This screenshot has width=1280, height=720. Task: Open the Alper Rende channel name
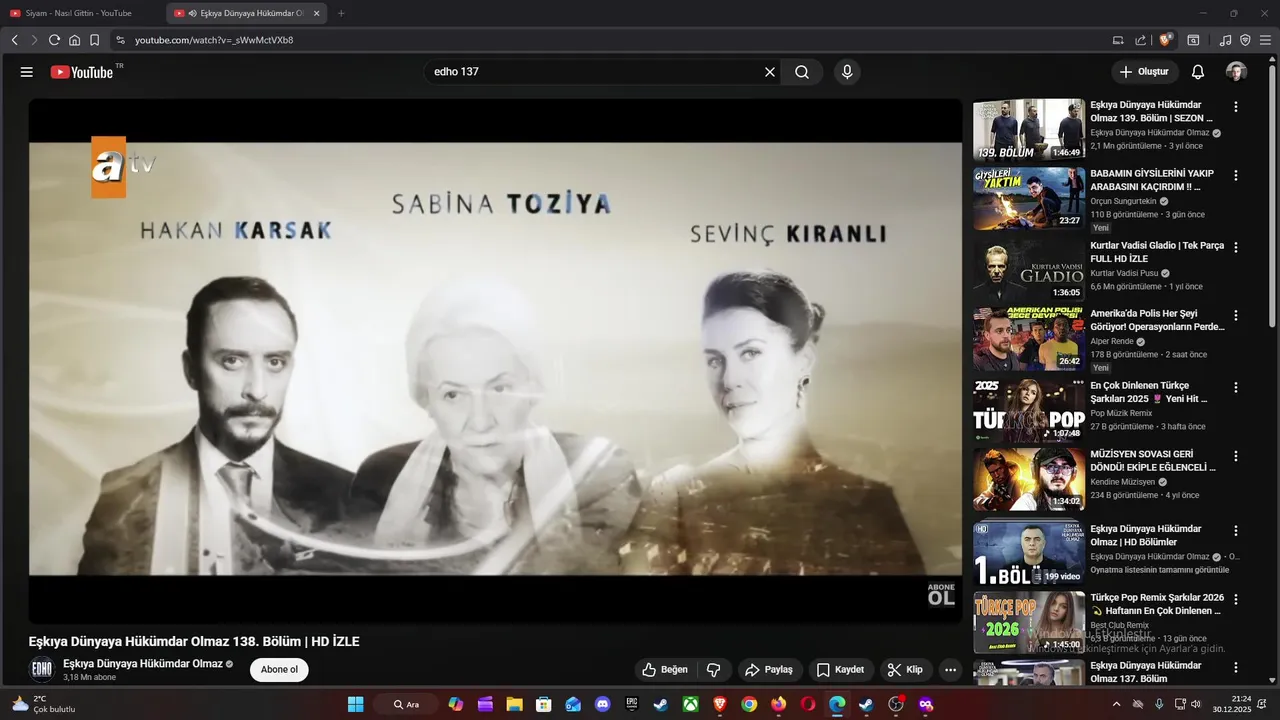(x=1112, y=341)
